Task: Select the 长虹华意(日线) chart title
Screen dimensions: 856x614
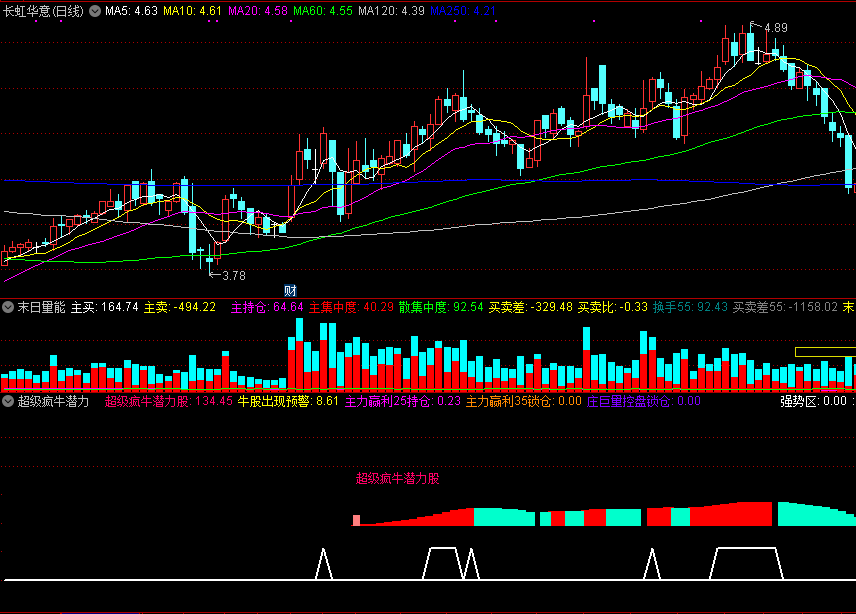Action: pos(44,11)
